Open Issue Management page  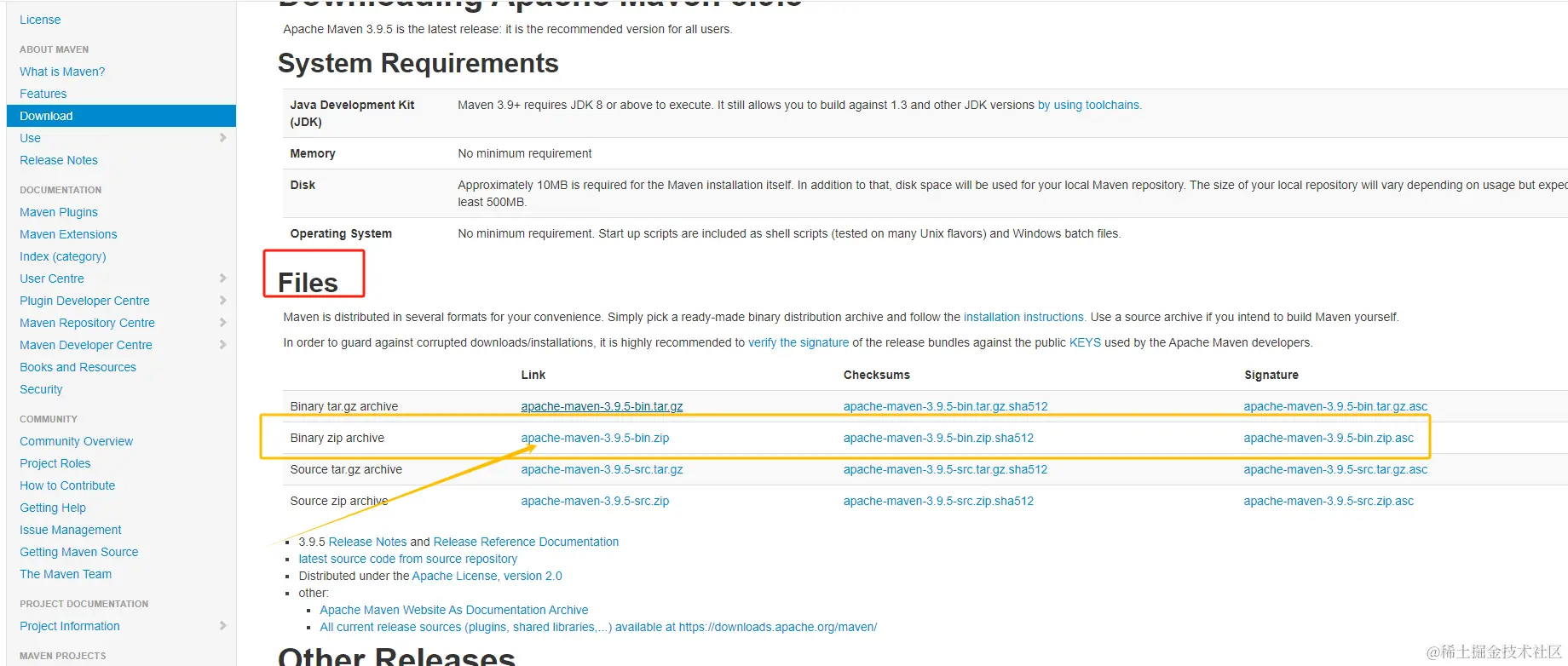(x=71, y=530)
